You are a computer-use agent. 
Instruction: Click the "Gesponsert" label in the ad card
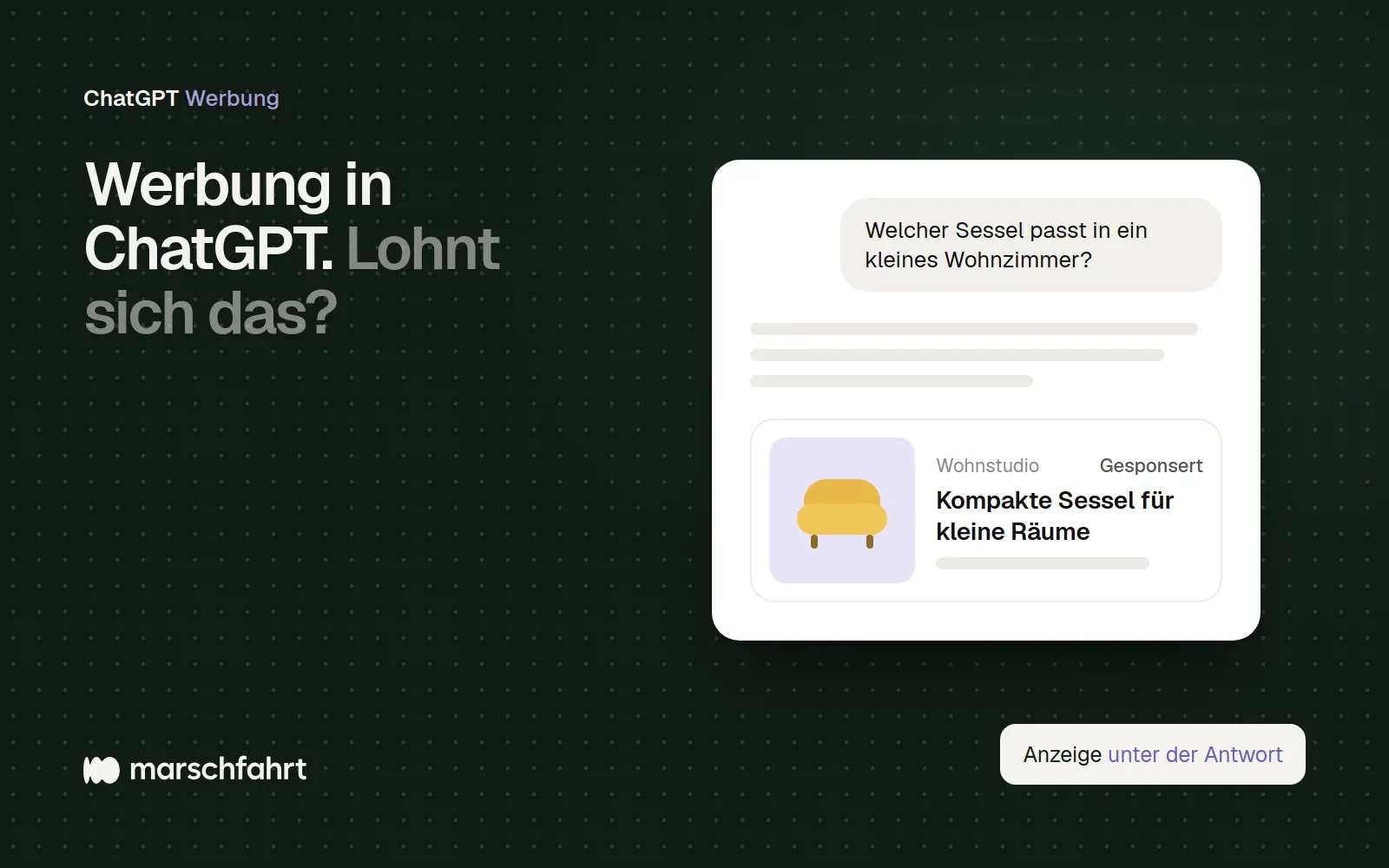point(1150,465)
